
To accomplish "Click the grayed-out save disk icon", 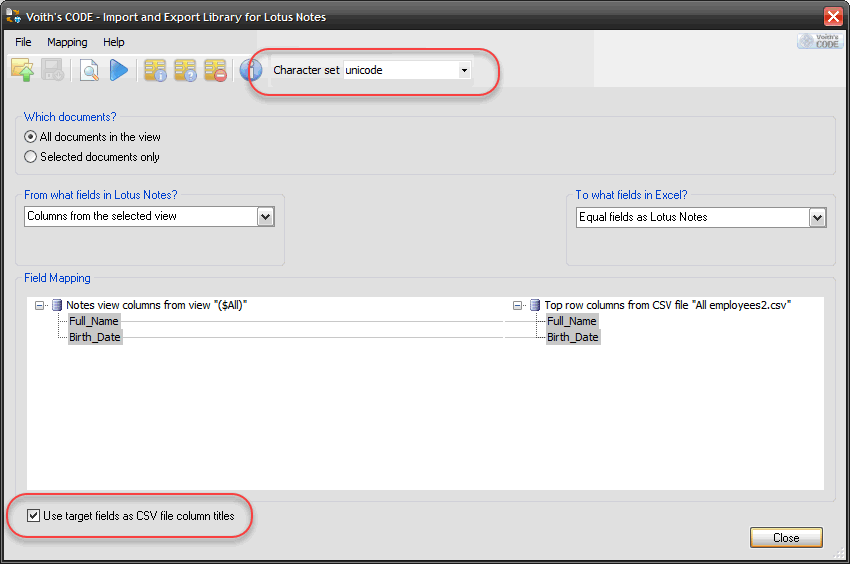I will [53, 70].
